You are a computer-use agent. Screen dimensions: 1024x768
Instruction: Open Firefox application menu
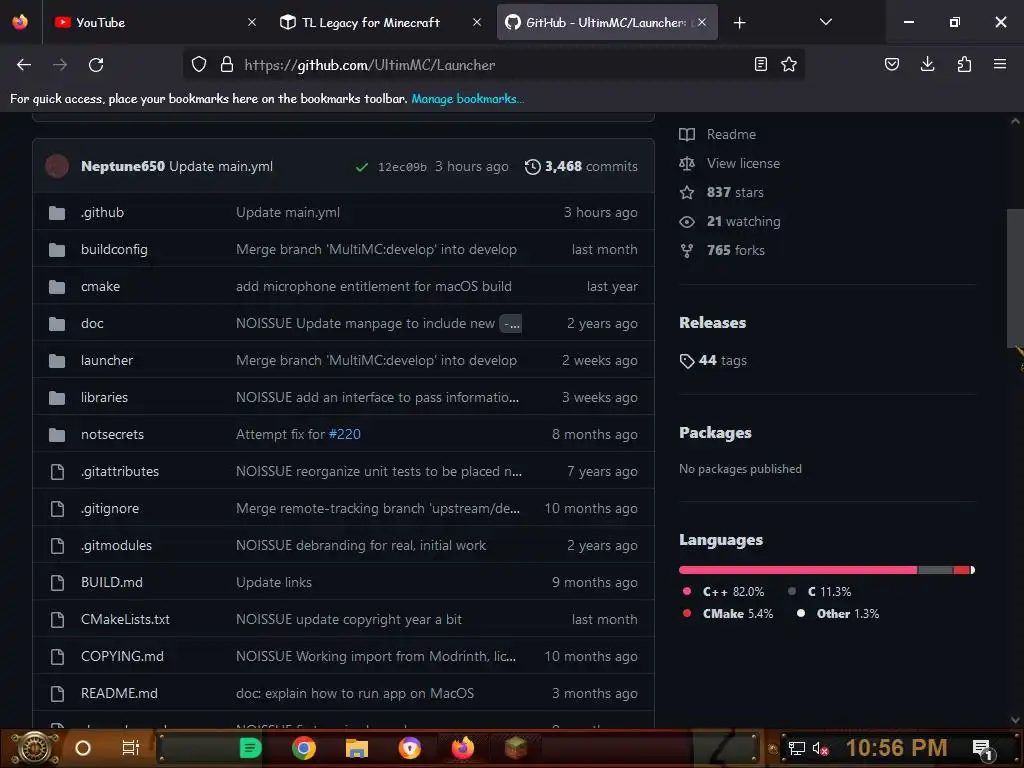(1000, 64)
